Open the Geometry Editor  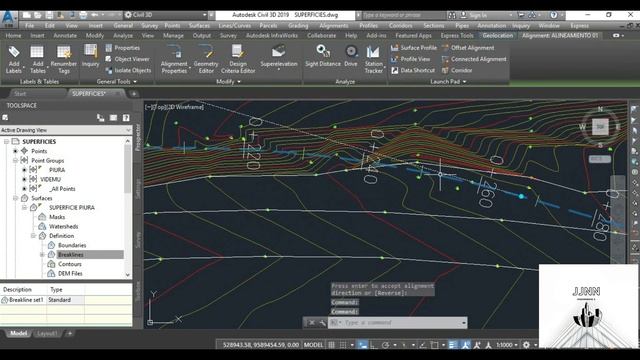[x=206, y=59]
